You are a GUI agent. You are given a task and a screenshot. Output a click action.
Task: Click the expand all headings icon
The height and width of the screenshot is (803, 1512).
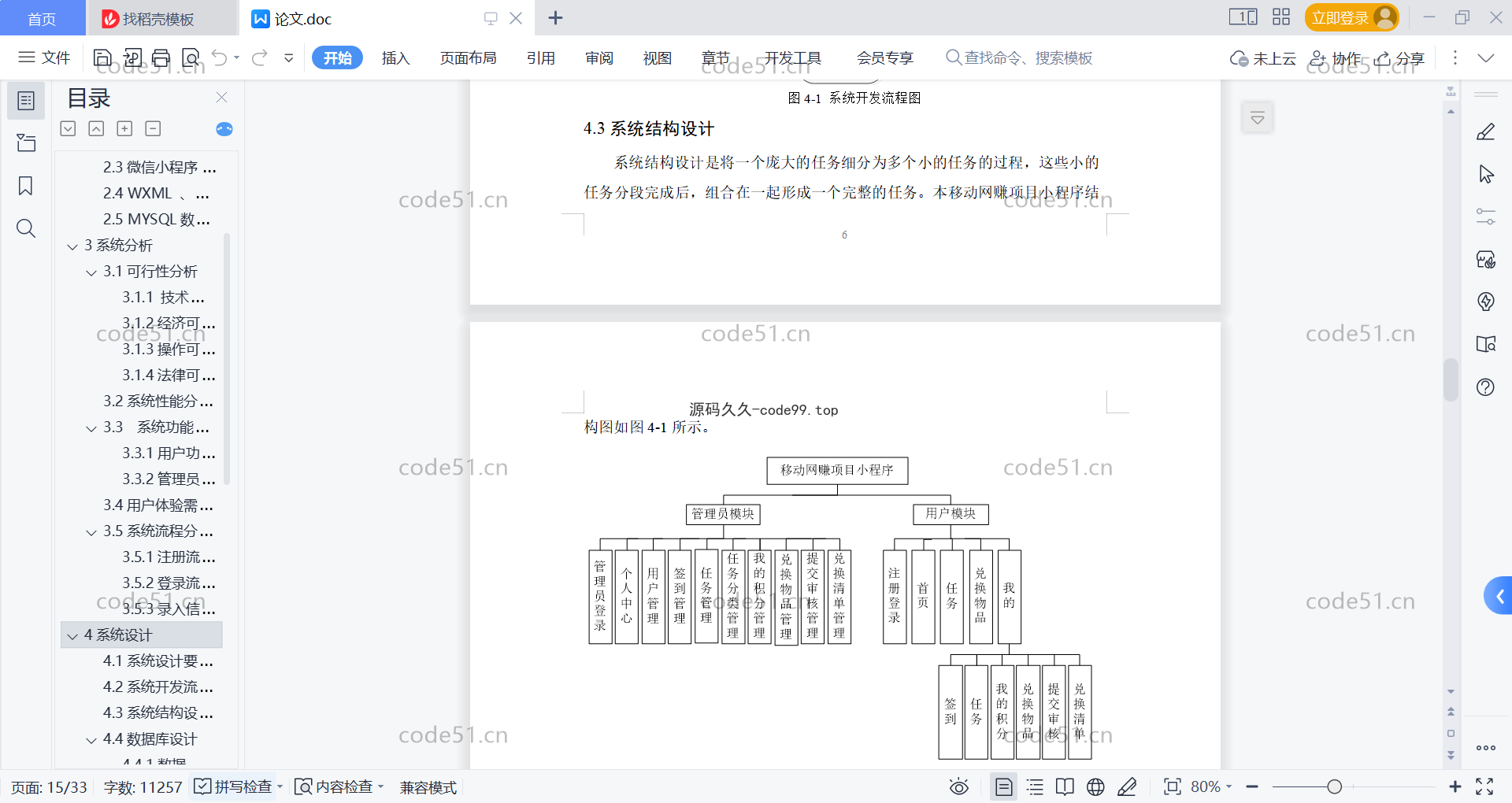(x=69, y=128)
